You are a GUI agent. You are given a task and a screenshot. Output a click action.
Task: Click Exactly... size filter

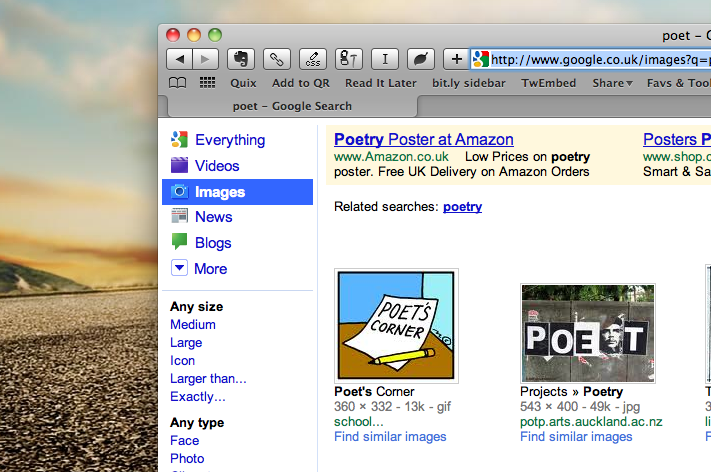click(198, 397)
